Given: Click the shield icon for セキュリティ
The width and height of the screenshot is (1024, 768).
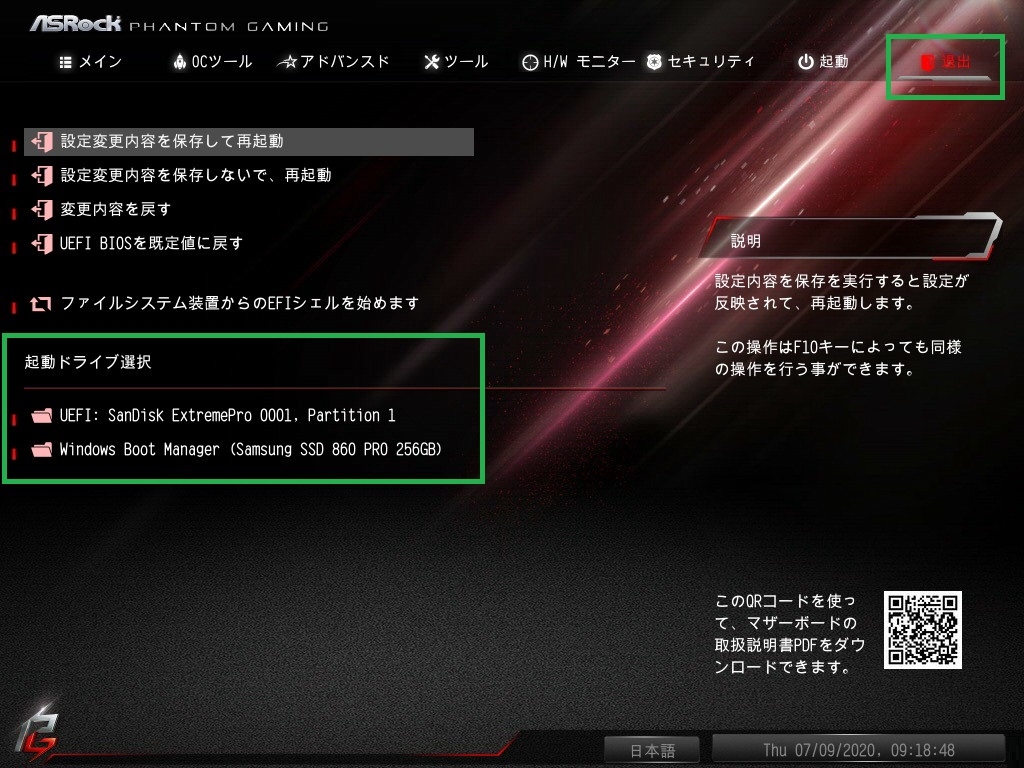Looking at the screenshot, I should coord(654,62).
